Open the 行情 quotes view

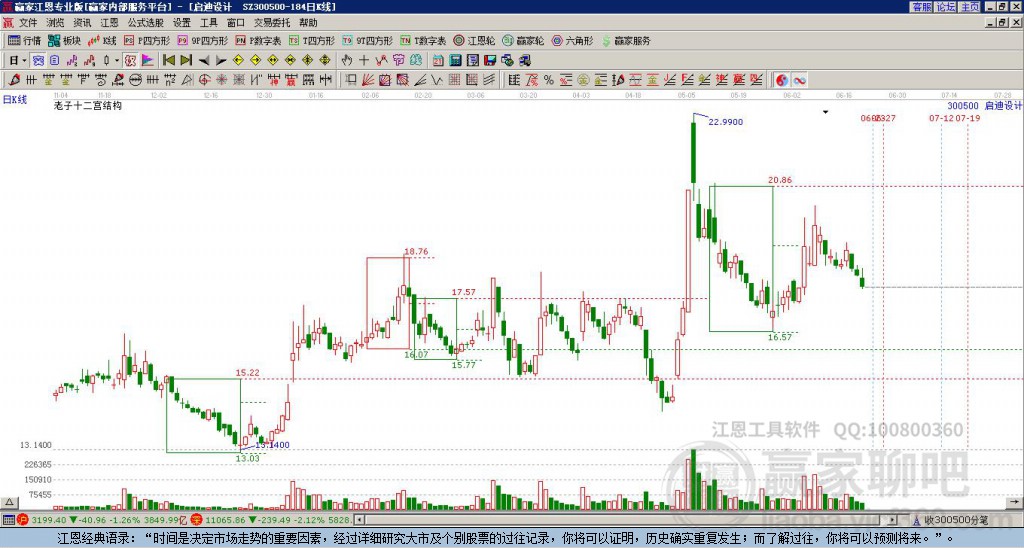click(x=24, y=40)
